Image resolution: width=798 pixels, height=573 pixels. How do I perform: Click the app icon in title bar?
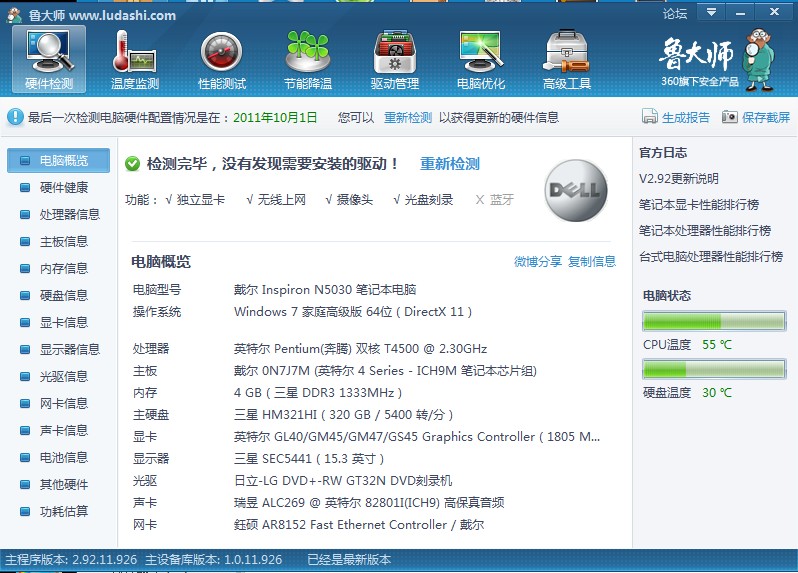tap(14, 15)
